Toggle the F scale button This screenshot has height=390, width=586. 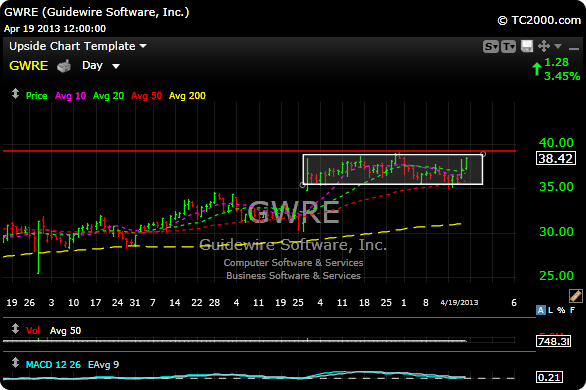tap(572, 310)
